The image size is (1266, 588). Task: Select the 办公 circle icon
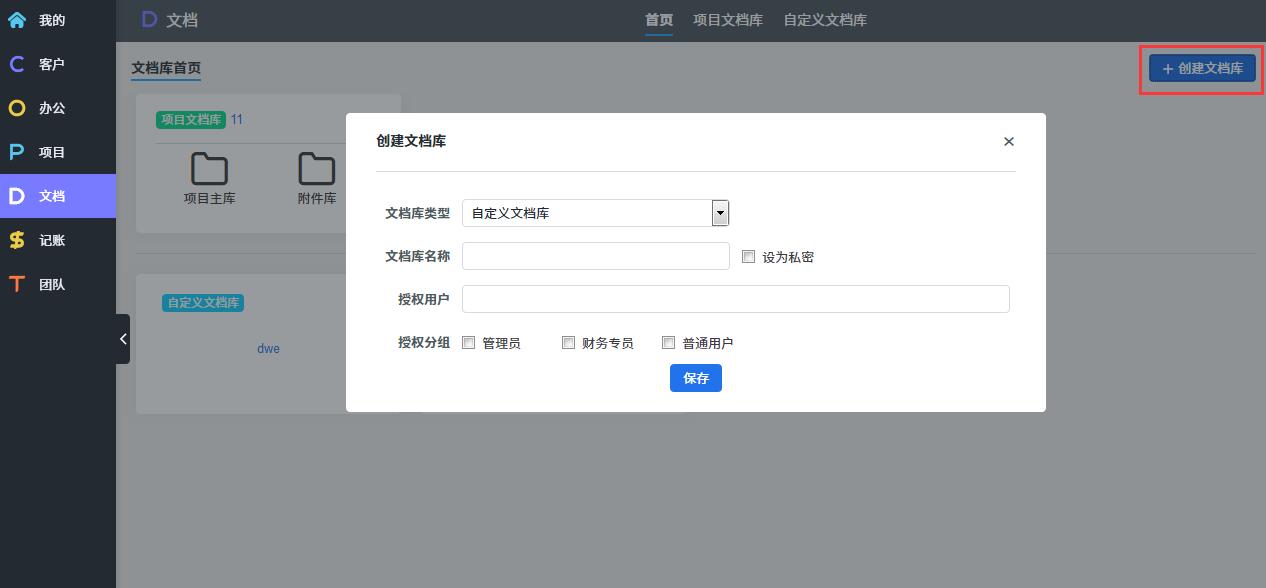[17, 108]
